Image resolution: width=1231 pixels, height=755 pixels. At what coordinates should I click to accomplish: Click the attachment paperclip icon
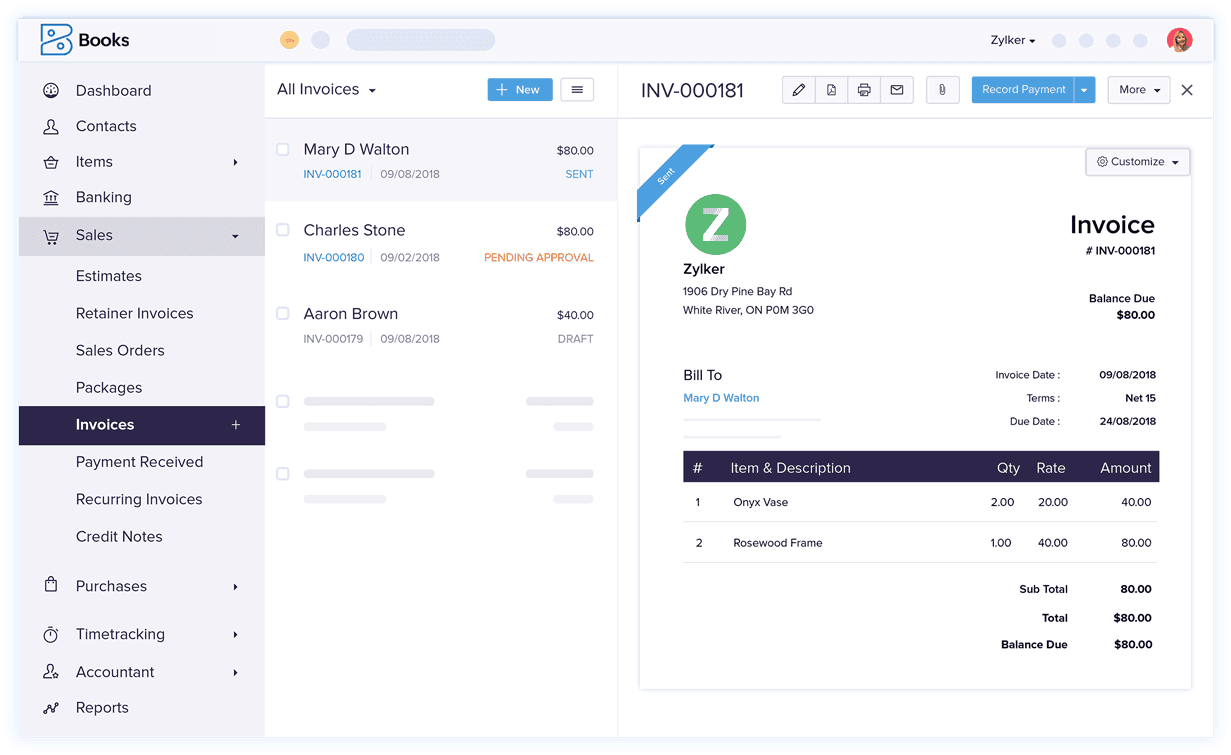(x=942, y=89)
